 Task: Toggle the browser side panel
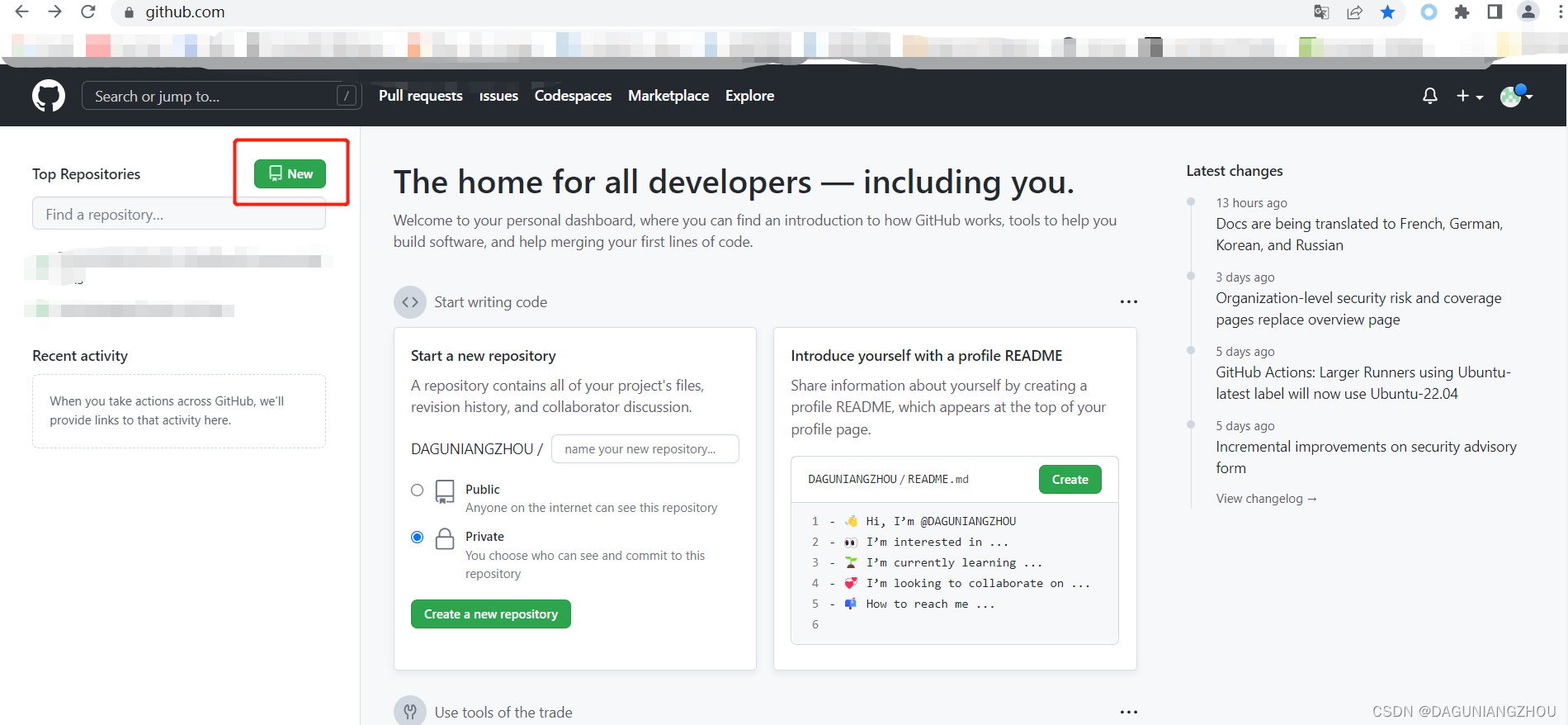tap(1495, 12)
